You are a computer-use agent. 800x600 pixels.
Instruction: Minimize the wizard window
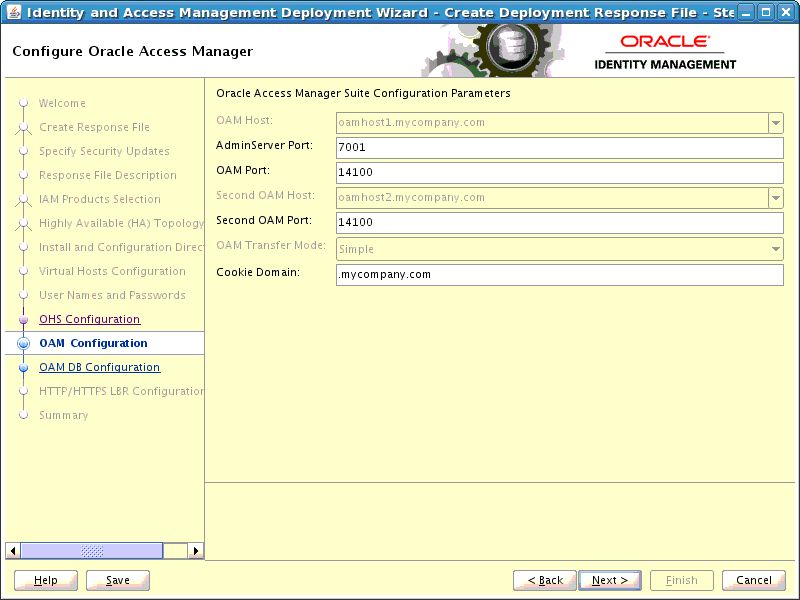(x=746, y=12)
